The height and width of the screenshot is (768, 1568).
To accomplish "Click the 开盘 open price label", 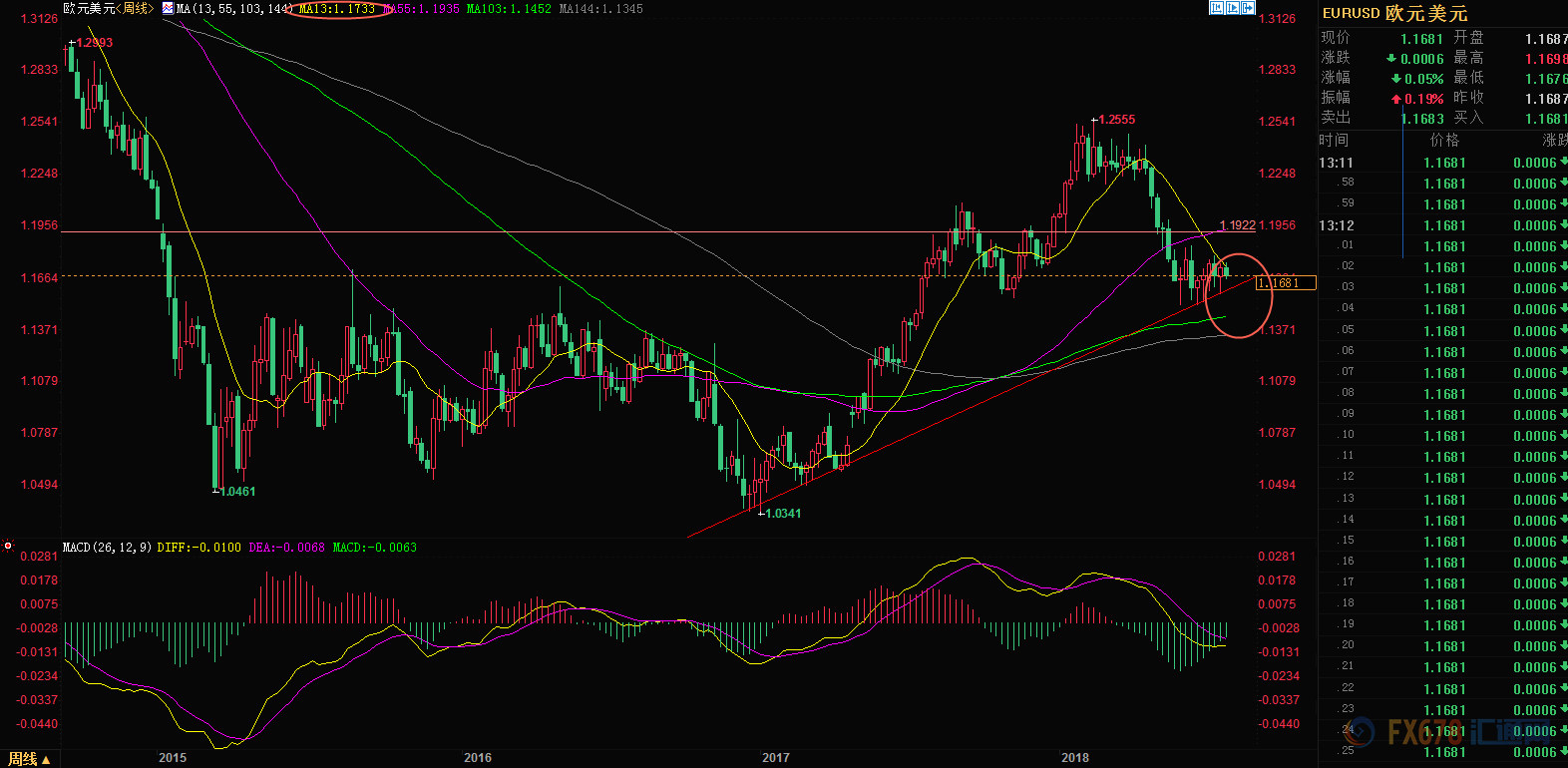I will click(1468, 38).
